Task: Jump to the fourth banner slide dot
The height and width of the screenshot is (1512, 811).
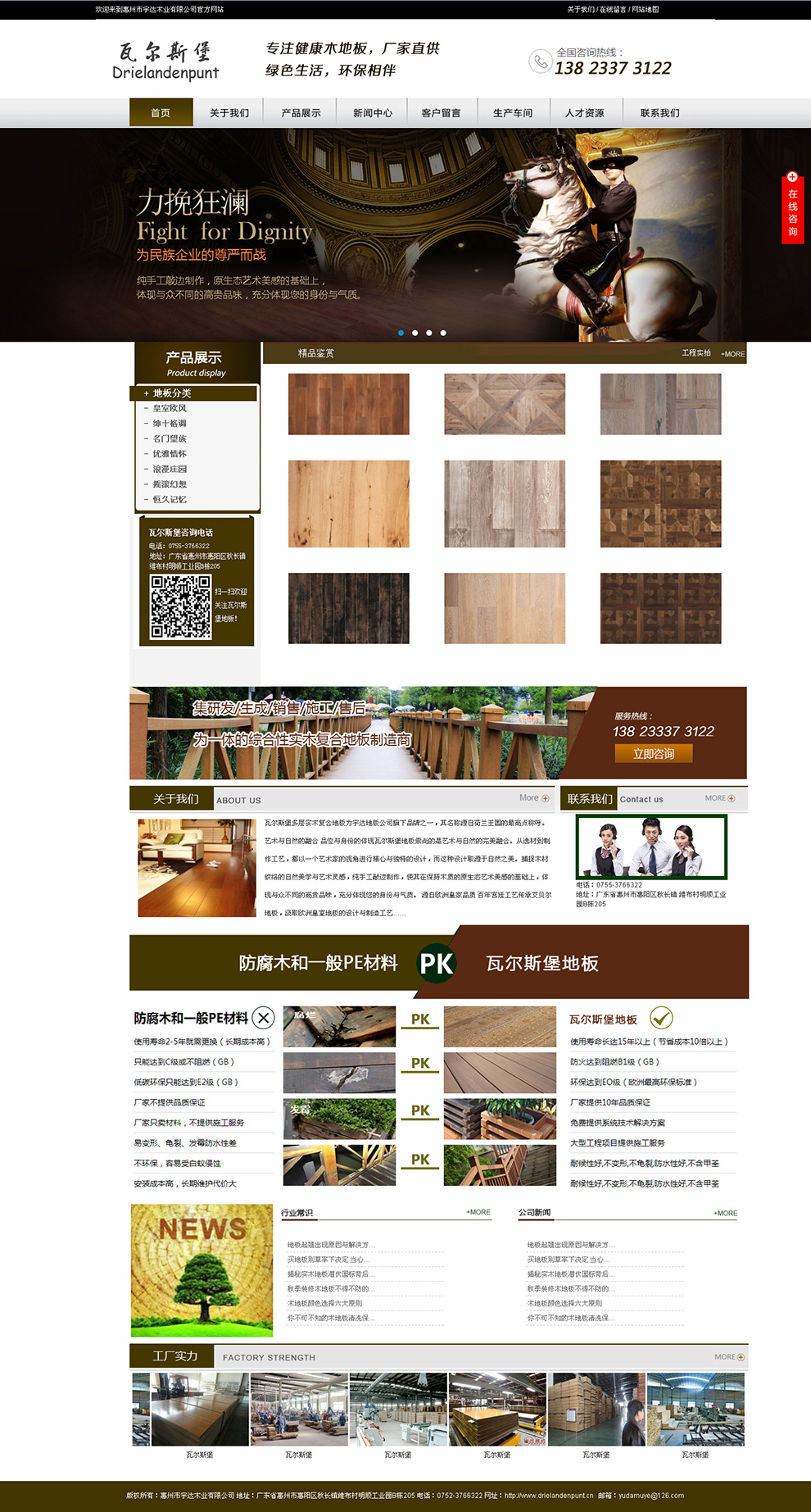Action: [x=443, y=333]
